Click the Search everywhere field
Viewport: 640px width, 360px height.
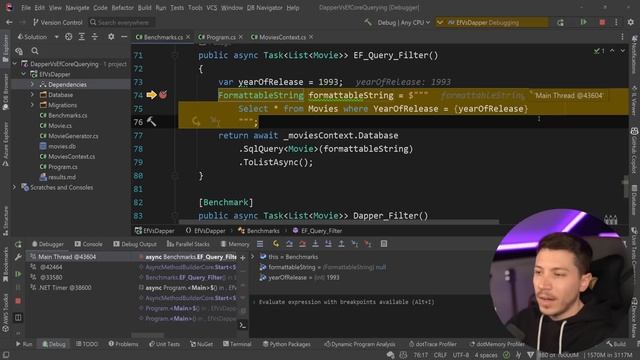121,22
